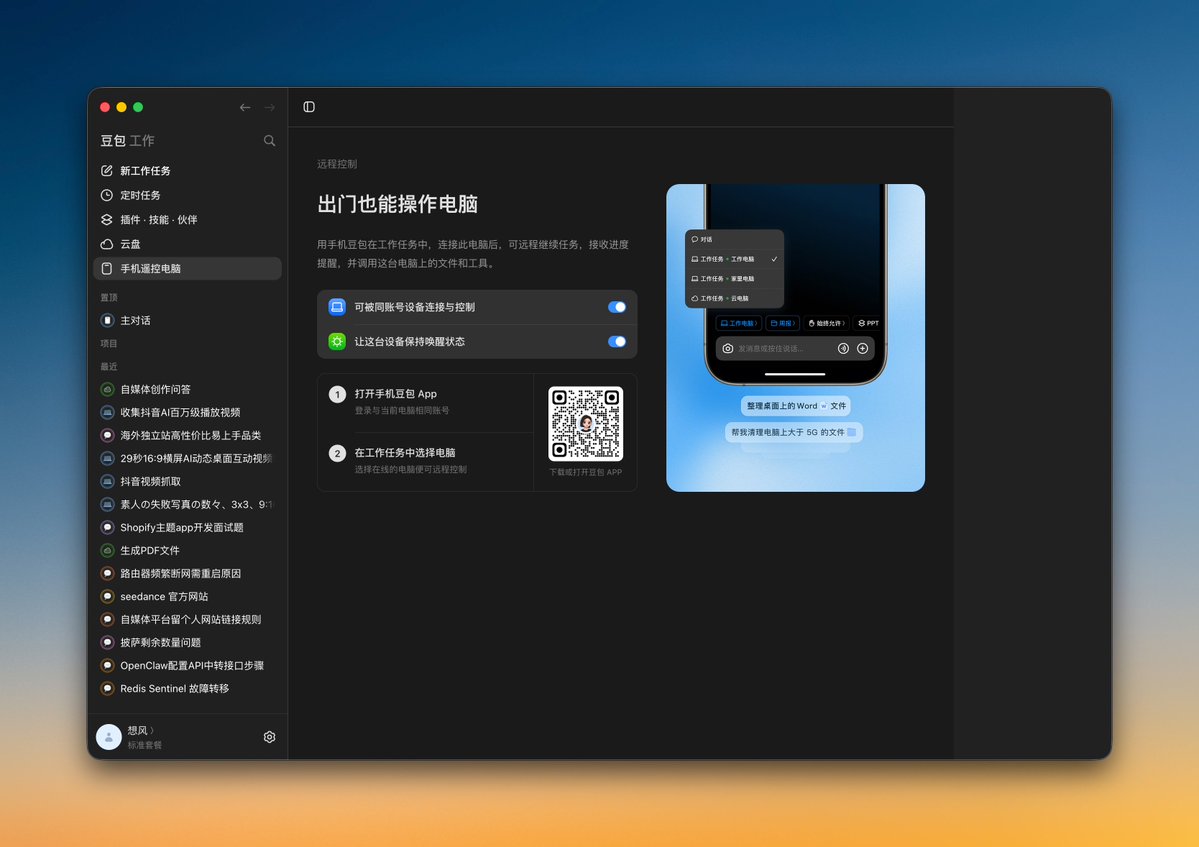The height and width of the screenshot is (847, 1199).
Task: Open 路由器频繁断网需重启原因 chat
Action: pyautogui.click(x=187, y=573)
